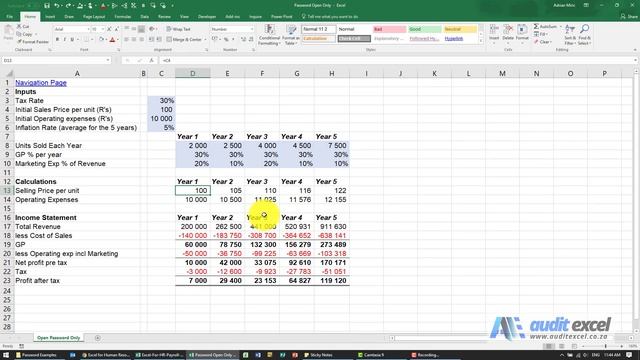Open the Name Box dropdown arrow
Screen dimensions: 640x360
coord(108,60)
